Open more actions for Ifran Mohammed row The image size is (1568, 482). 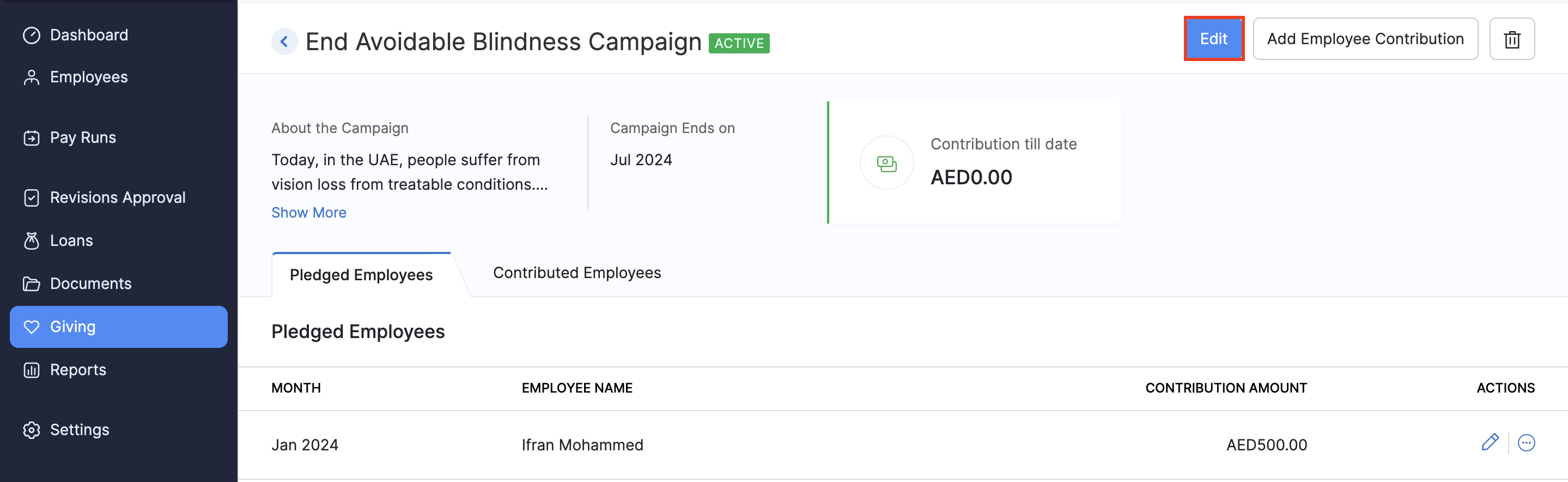[x=1526, y=443]
